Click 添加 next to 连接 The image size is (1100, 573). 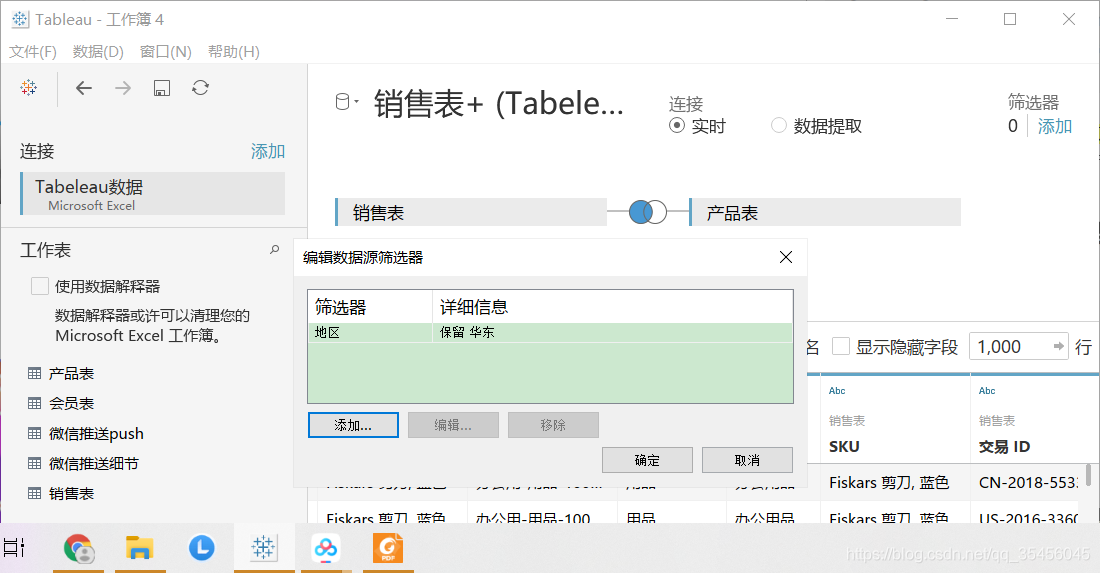click(268, 151)
